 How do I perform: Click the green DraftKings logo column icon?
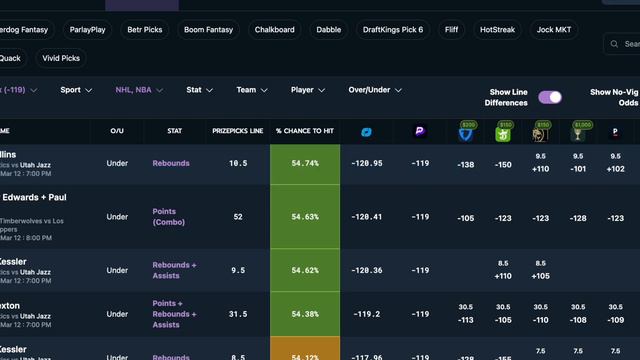(503, 135)
